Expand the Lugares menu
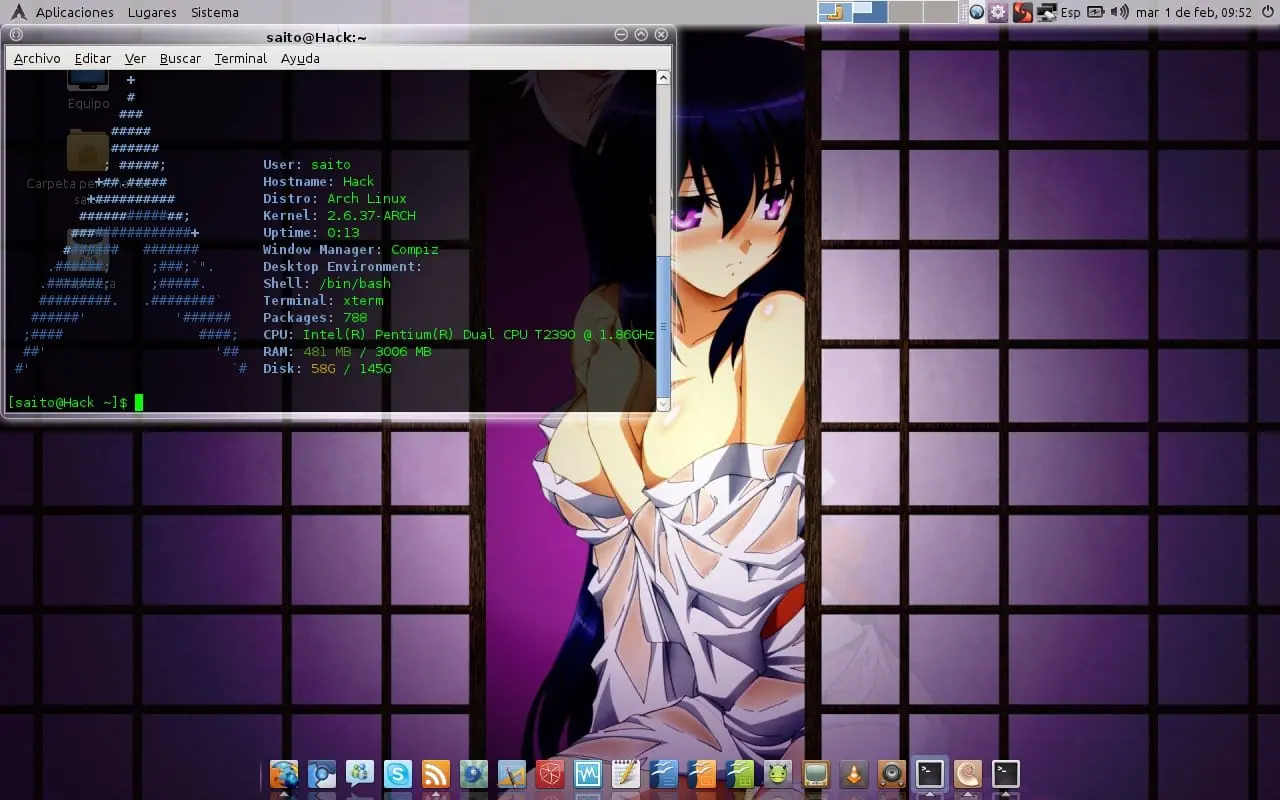This screenshot has height=800, width=1280. (x=152, y=12)
